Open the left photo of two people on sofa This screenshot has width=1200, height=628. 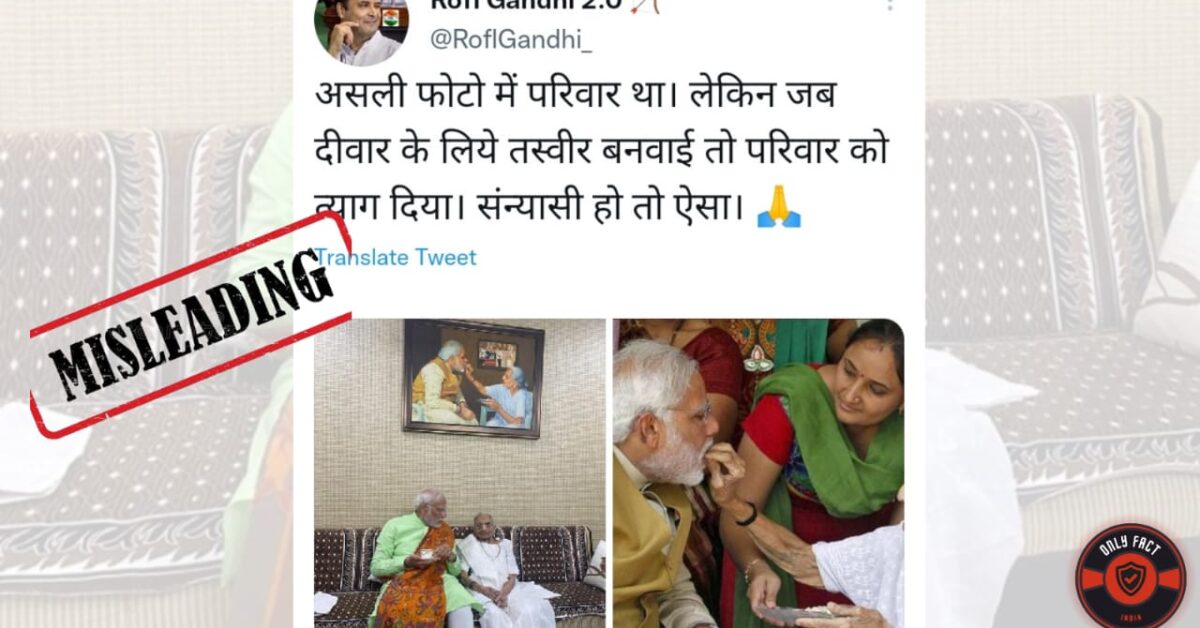tap(460, 473)
